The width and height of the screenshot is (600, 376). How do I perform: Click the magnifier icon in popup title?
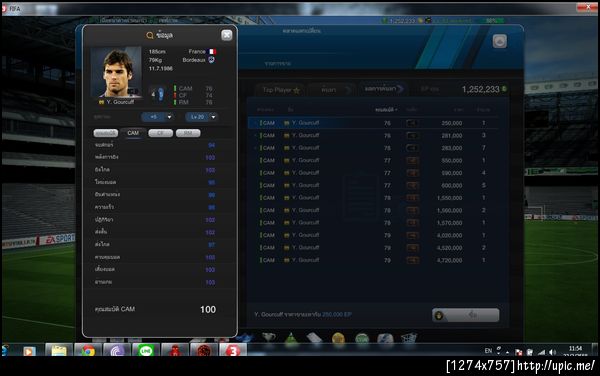click(150, 35)
